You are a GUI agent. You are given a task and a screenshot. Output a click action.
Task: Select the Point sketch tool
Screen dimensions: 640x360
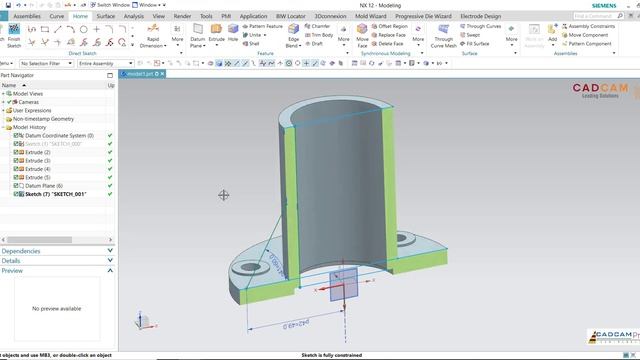tap(97, 29)
